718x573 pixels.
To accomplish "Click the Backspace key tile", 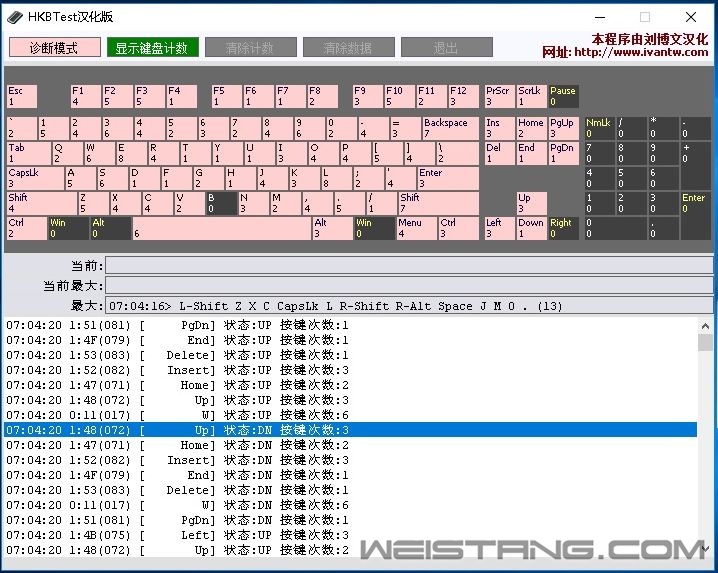I will (x=449, y=128).
